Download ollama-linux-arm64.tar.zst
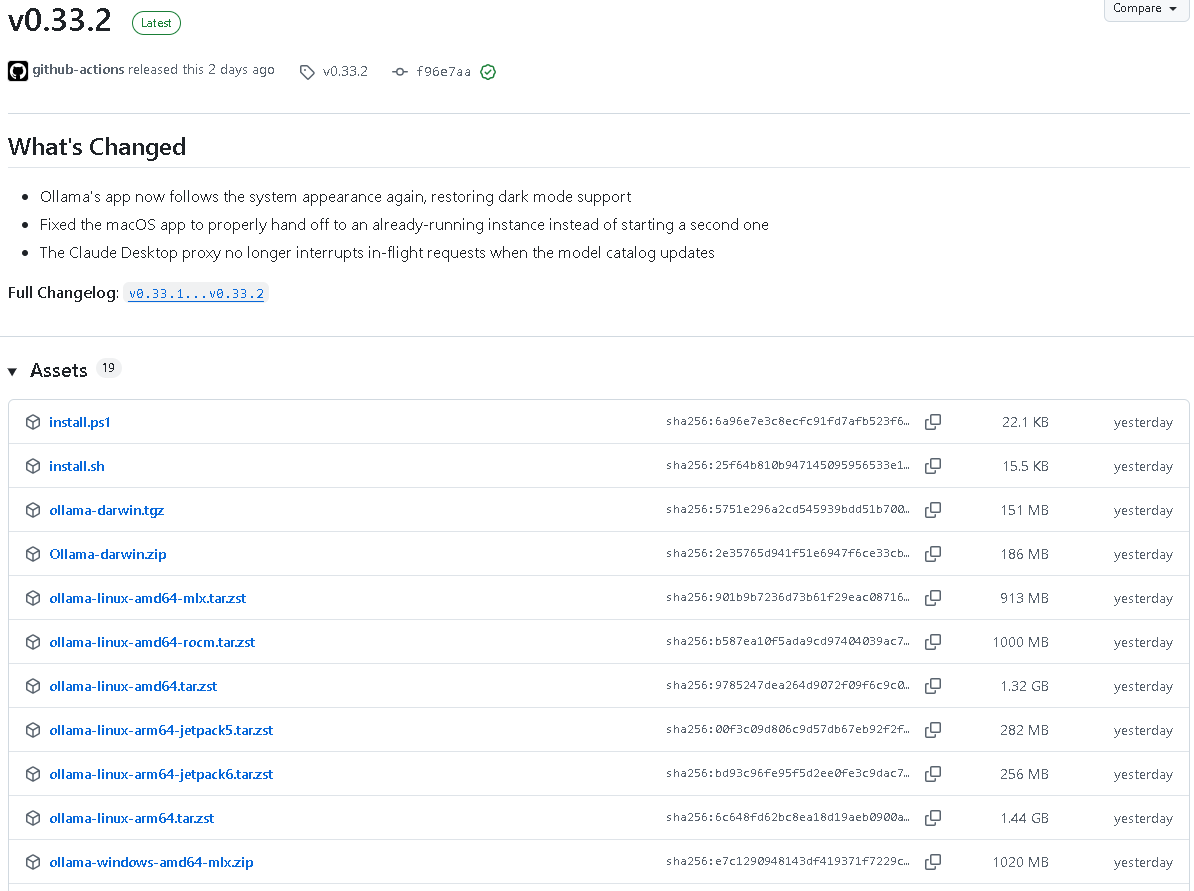This screenshot has width=1194, height=891. click(x=132, y=818)
